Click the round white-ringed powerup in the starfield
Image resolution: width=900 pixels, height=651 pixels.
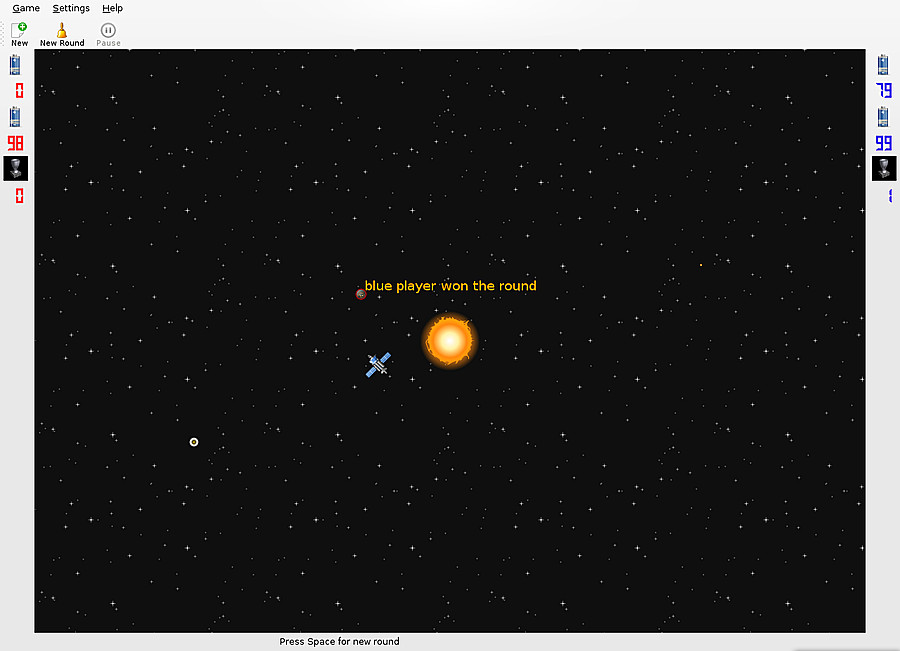point(194,442)
